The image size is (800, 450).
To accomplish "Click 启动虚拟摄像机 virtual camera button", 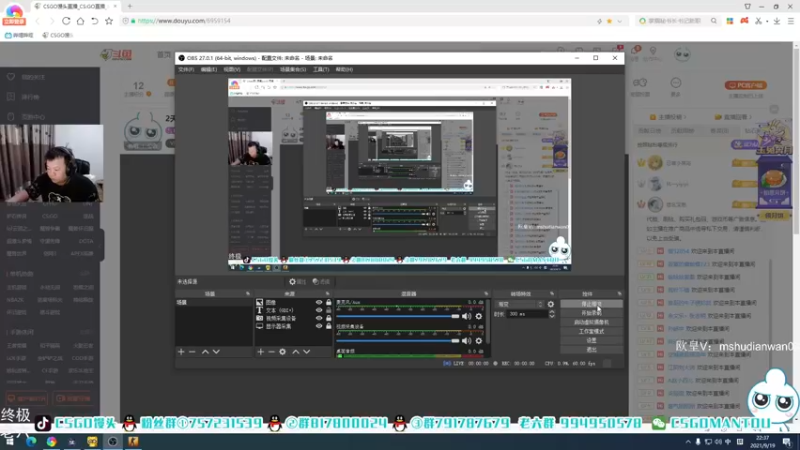I will point(591,322).
